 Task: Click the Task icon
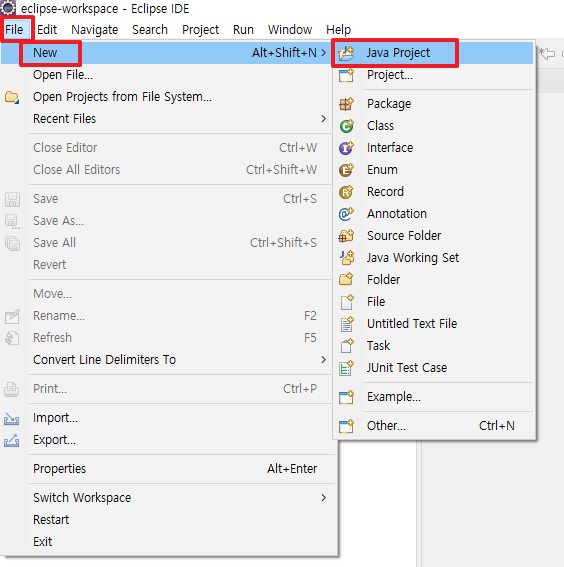point(346,346)
